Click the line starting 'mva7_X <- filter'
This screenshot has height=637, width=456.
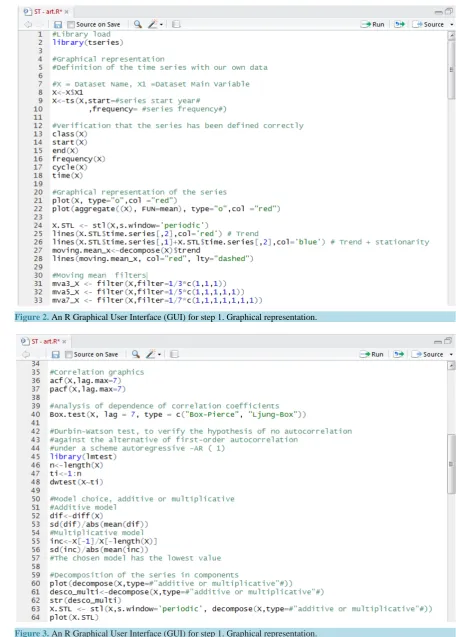coord(157,300)
